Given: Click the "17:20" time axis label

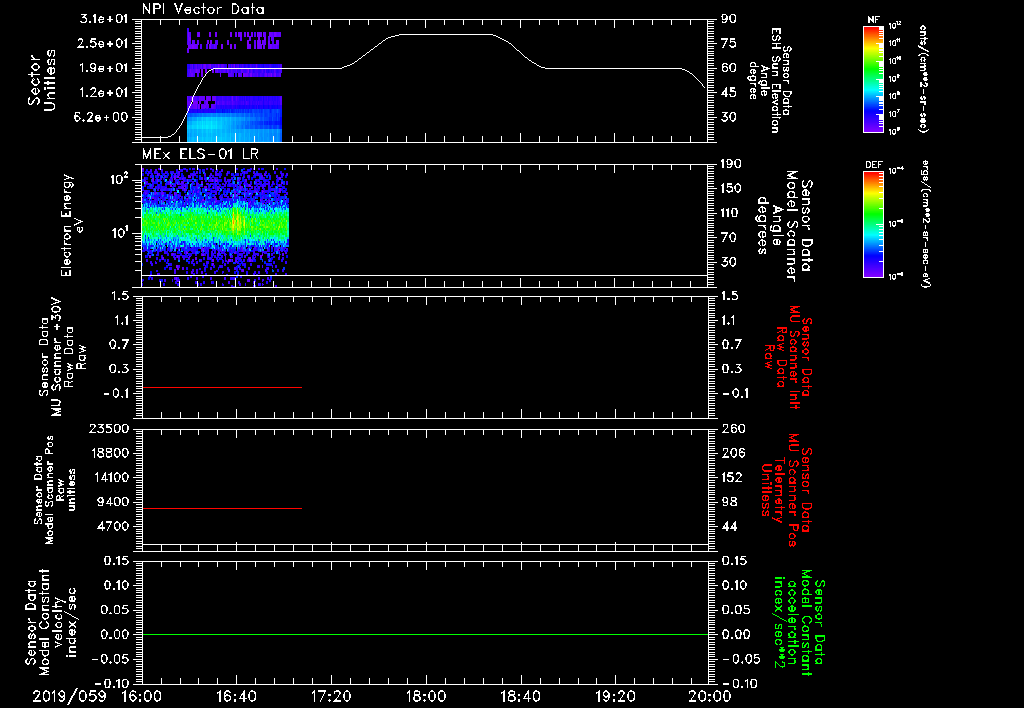Looking at the screenshot, I should pos(331,696).
